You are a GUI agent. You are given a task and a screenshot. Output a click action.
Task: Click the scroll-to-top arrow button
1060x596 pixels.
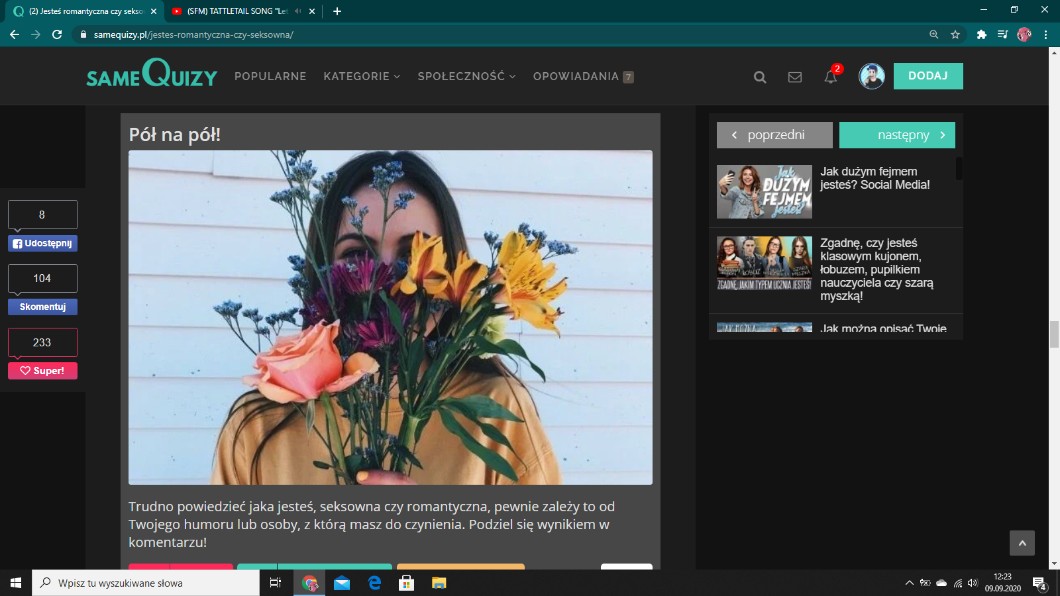1021,543
